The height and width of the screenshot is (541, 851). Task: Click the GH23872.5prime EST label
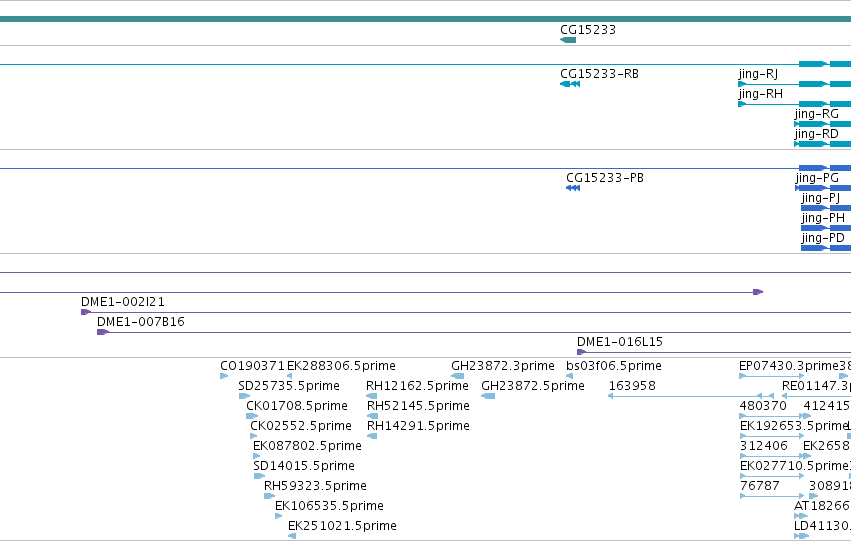[x=533, y=386]
